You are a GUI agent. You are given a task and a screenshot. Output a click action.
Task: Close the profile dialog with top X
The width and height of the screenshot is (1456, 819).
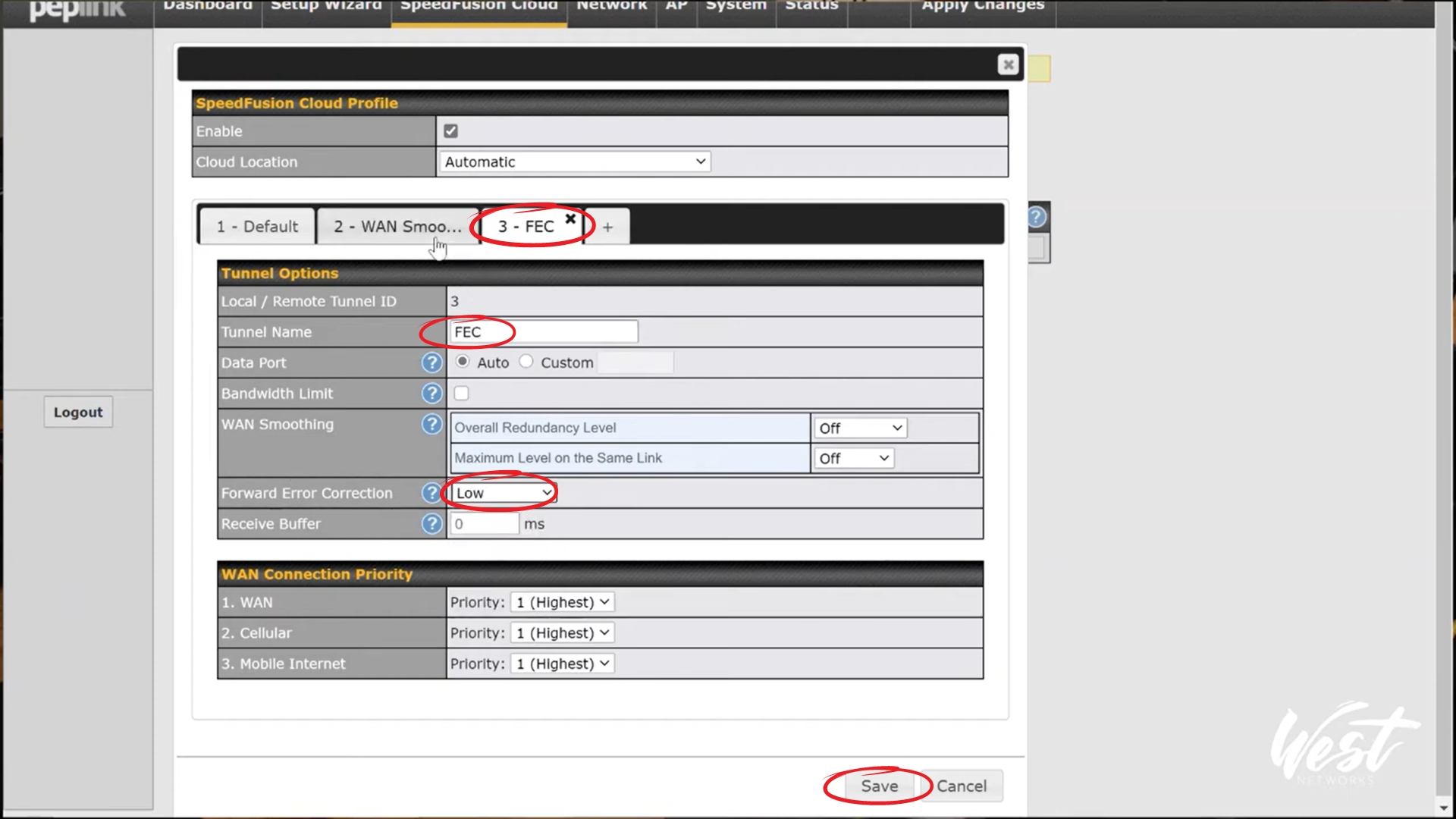coord(1008,64)
